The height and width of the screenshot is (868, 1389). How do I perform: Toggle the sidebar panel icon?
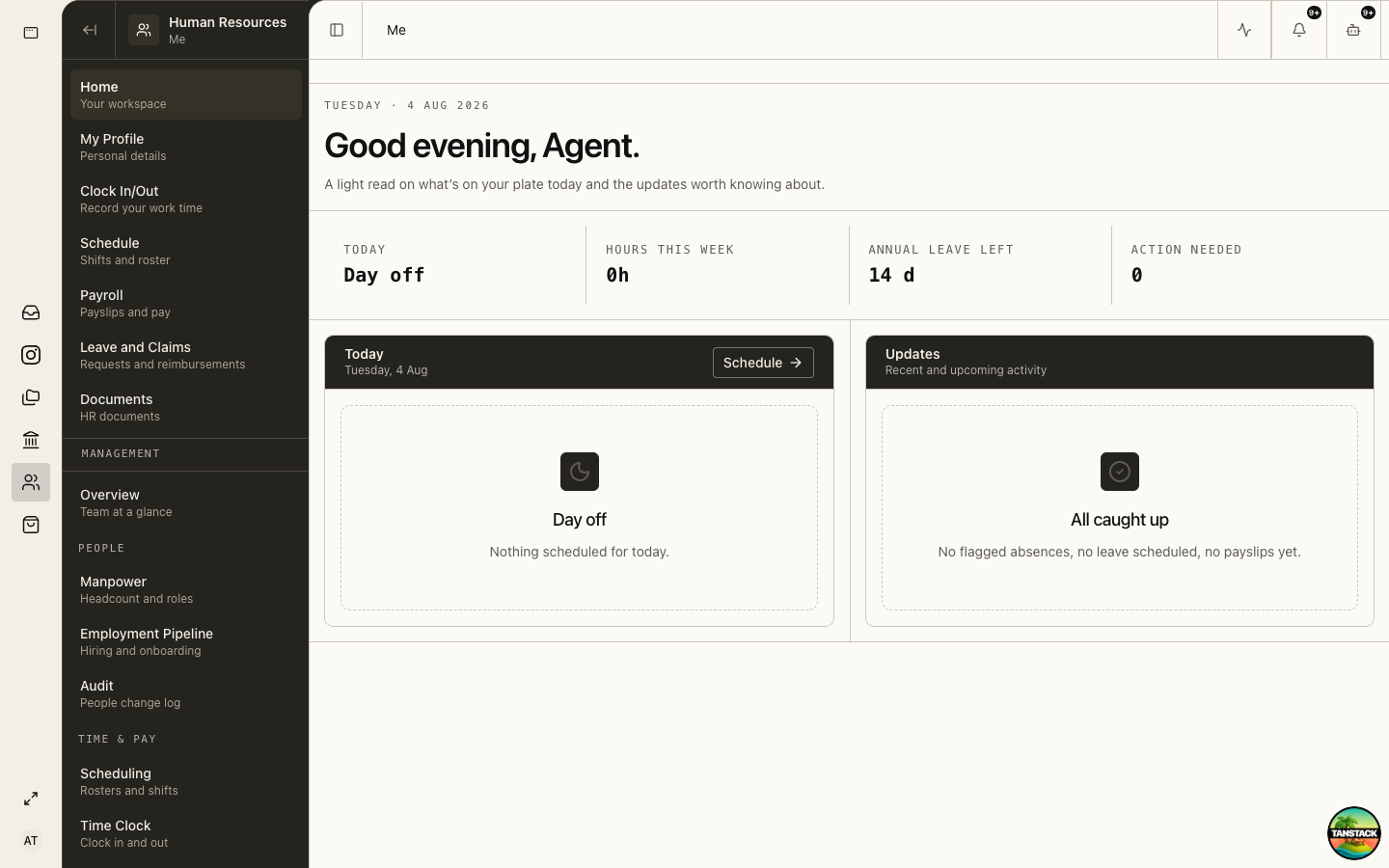tap(337, 30)
